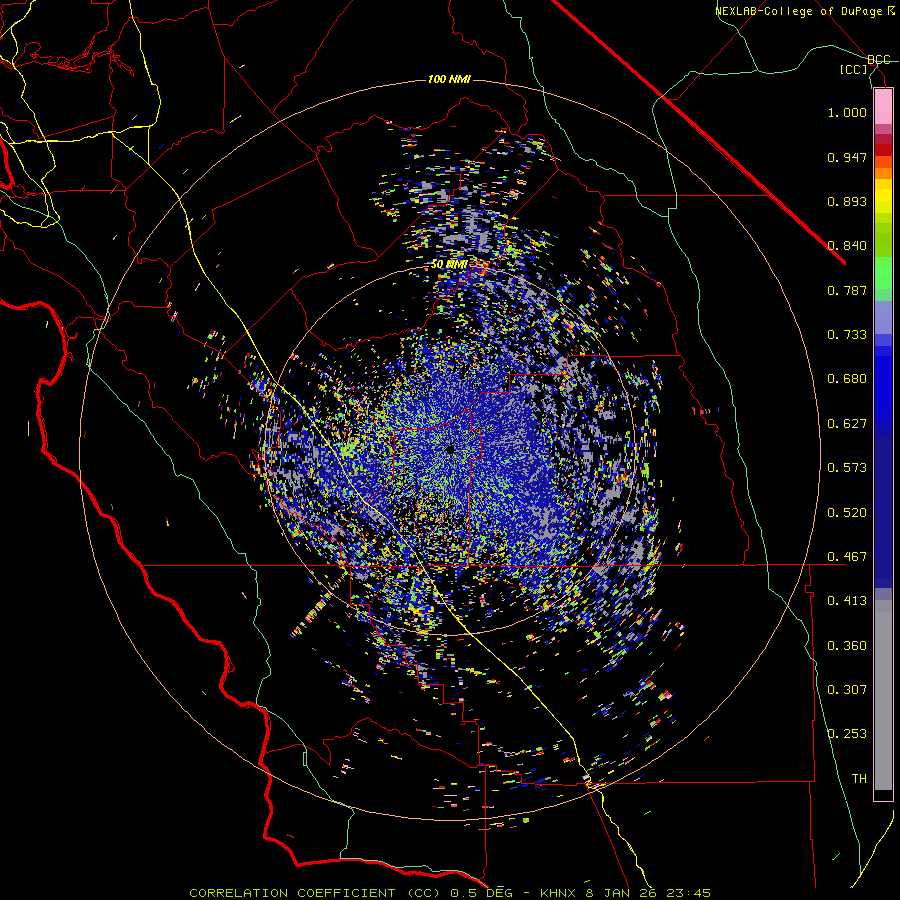Select the 0.360 legend value
The width and height of the screenshot is (900, 900).
847,646
